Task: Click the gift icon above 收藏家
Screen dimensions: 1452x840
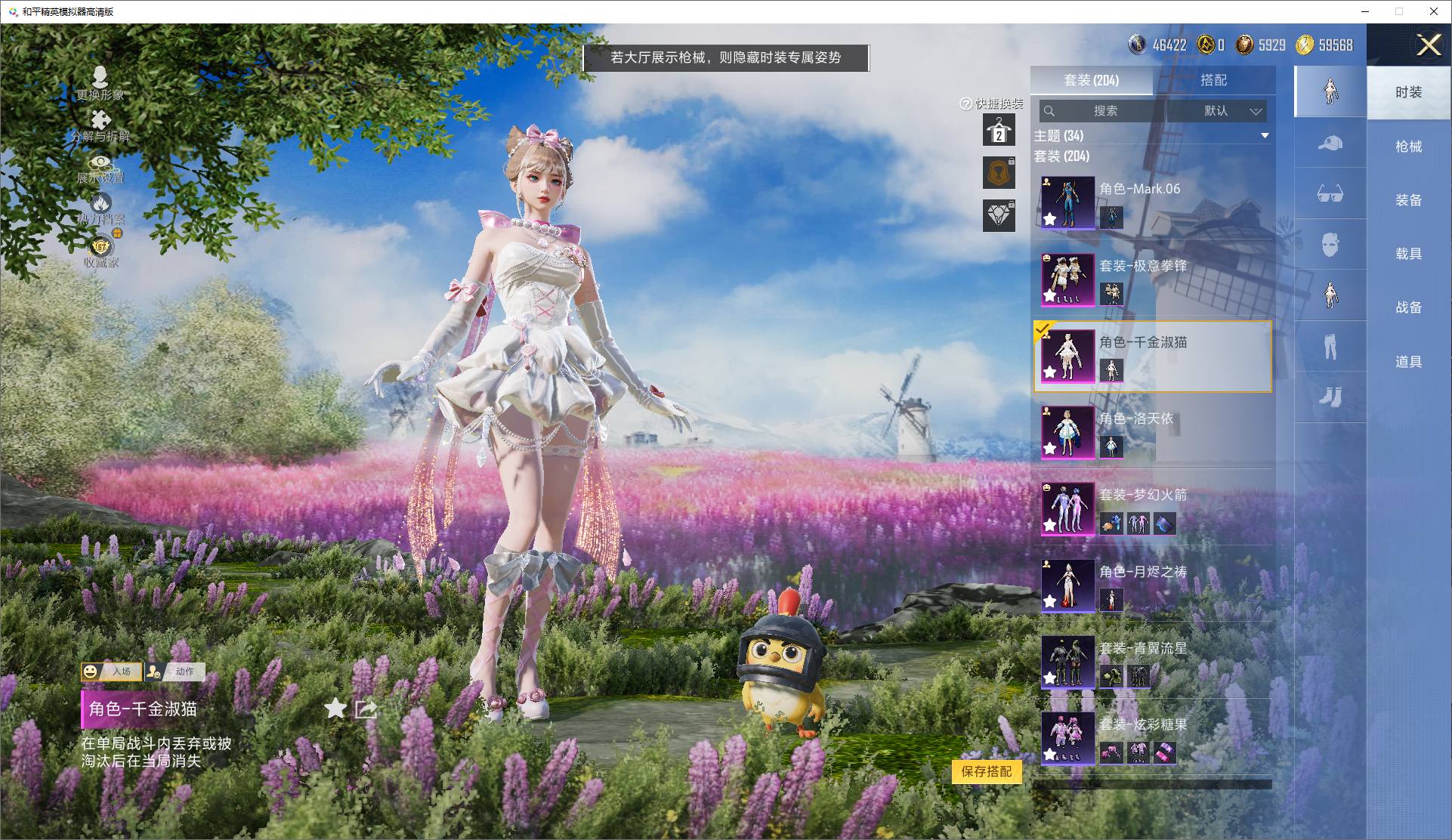Action: coord(118,233)
